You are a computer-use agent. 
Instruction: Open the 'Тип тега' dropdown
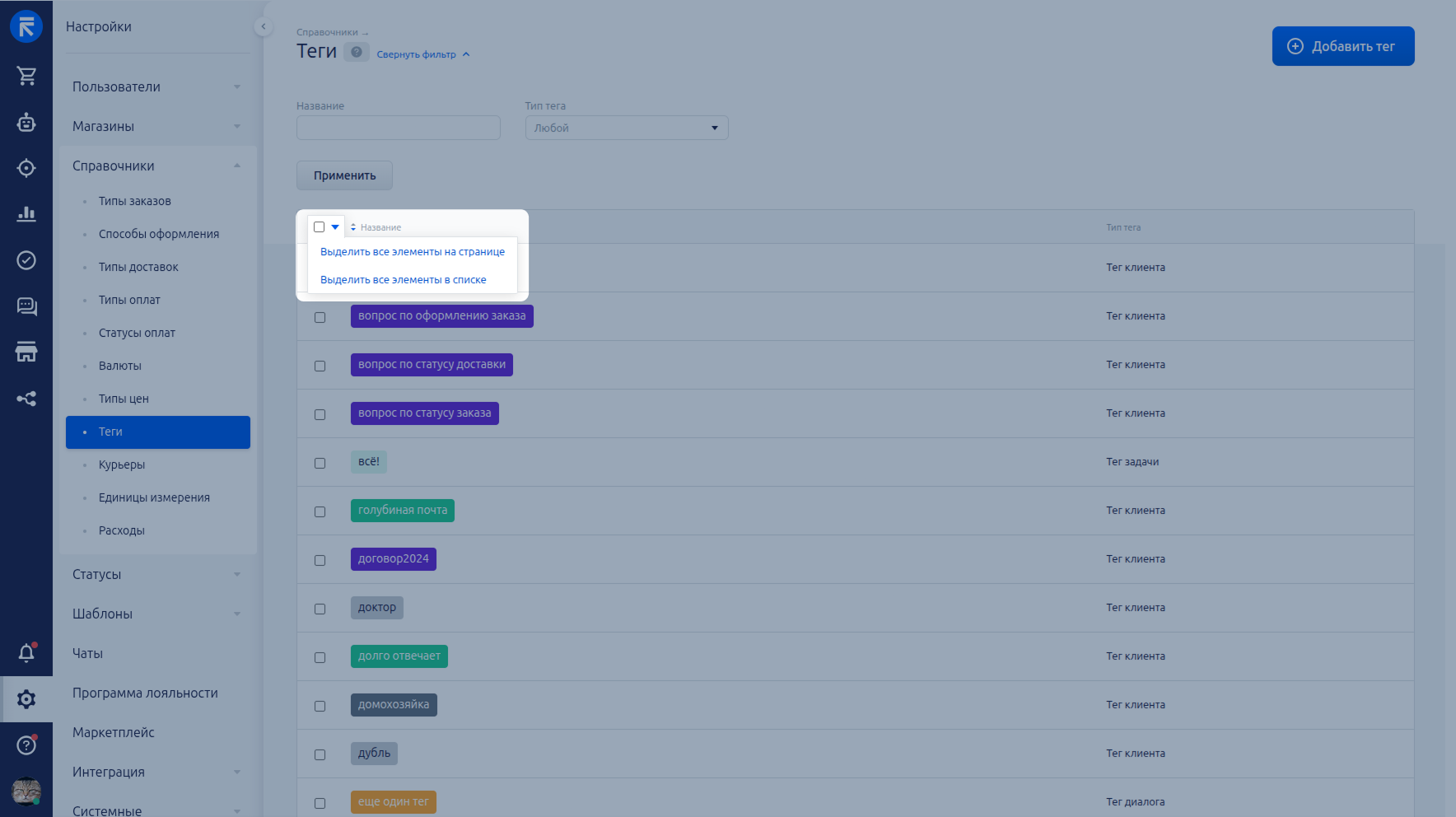pos(626,128)
